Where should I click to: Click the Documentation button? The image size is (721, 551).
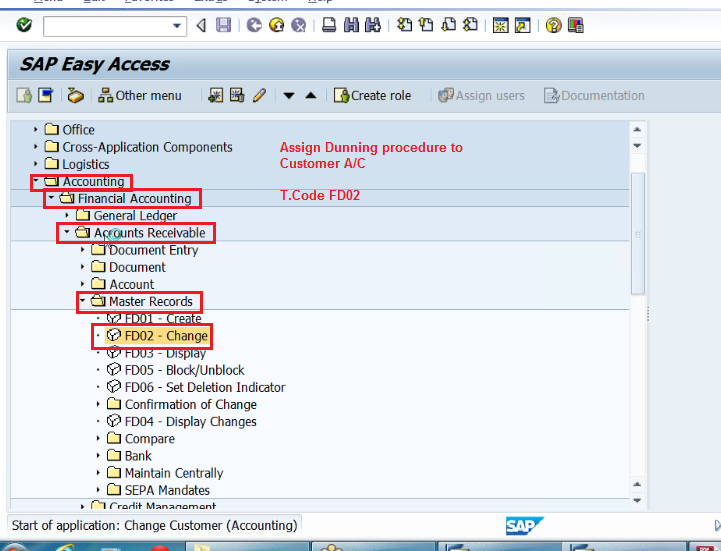tap(594, 96)
